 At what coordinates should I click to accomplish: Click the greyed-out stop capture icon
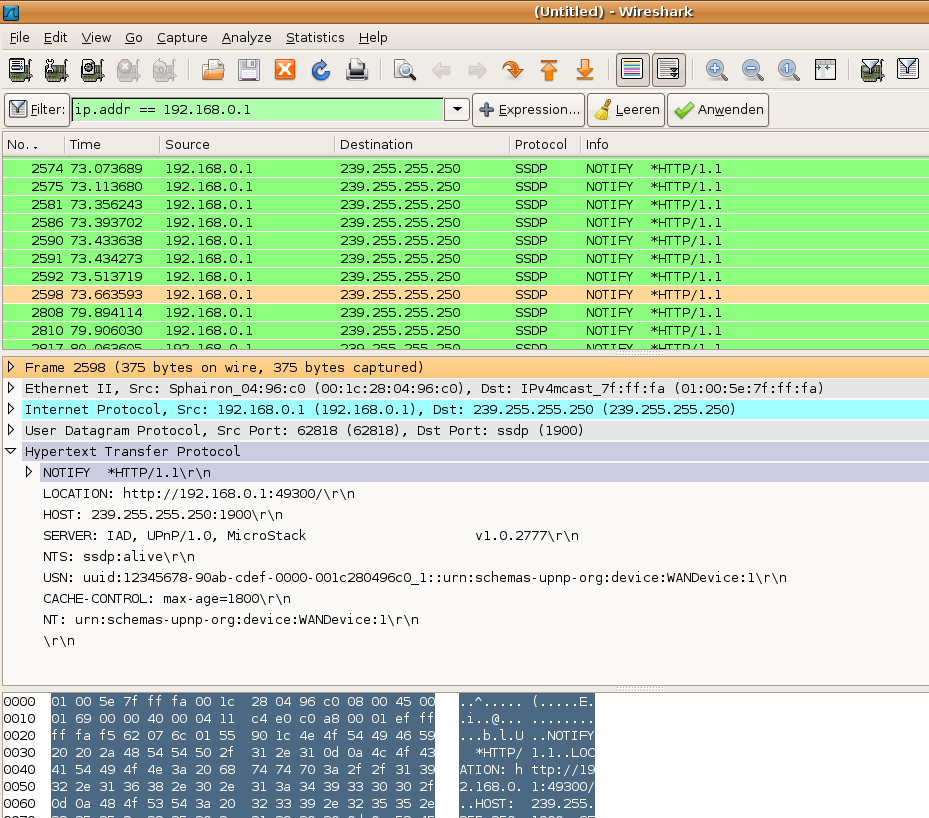pos(129,70)
